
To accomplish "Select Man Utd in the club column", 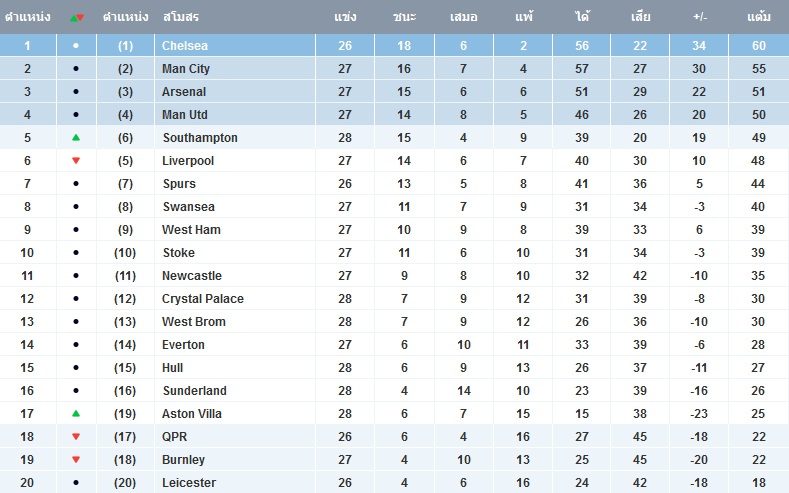I will (185, 115).
